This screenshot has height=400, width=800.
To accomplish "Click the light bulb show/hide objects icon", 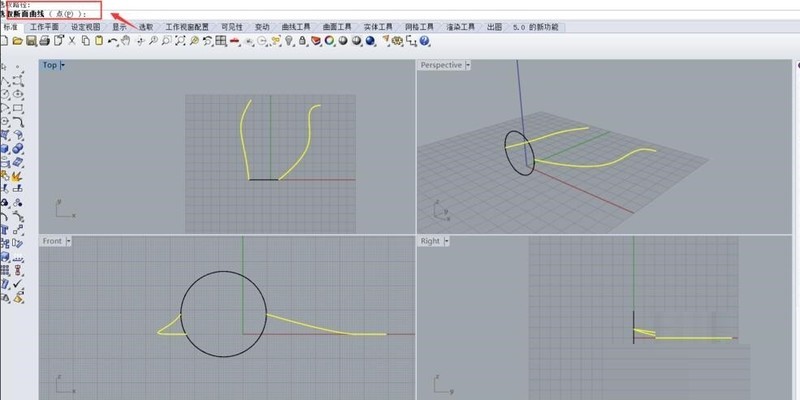I will [x=289, y=41].
